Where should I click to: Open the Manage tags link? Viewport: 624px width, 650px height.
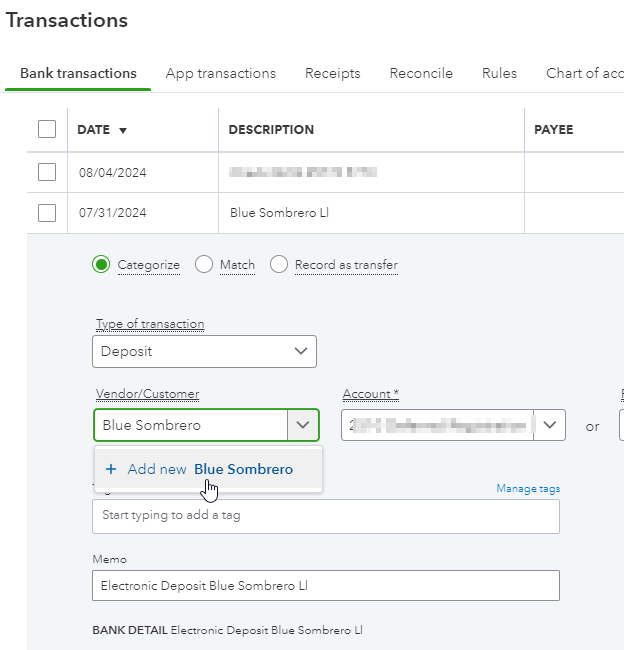[x=528, y=489]
